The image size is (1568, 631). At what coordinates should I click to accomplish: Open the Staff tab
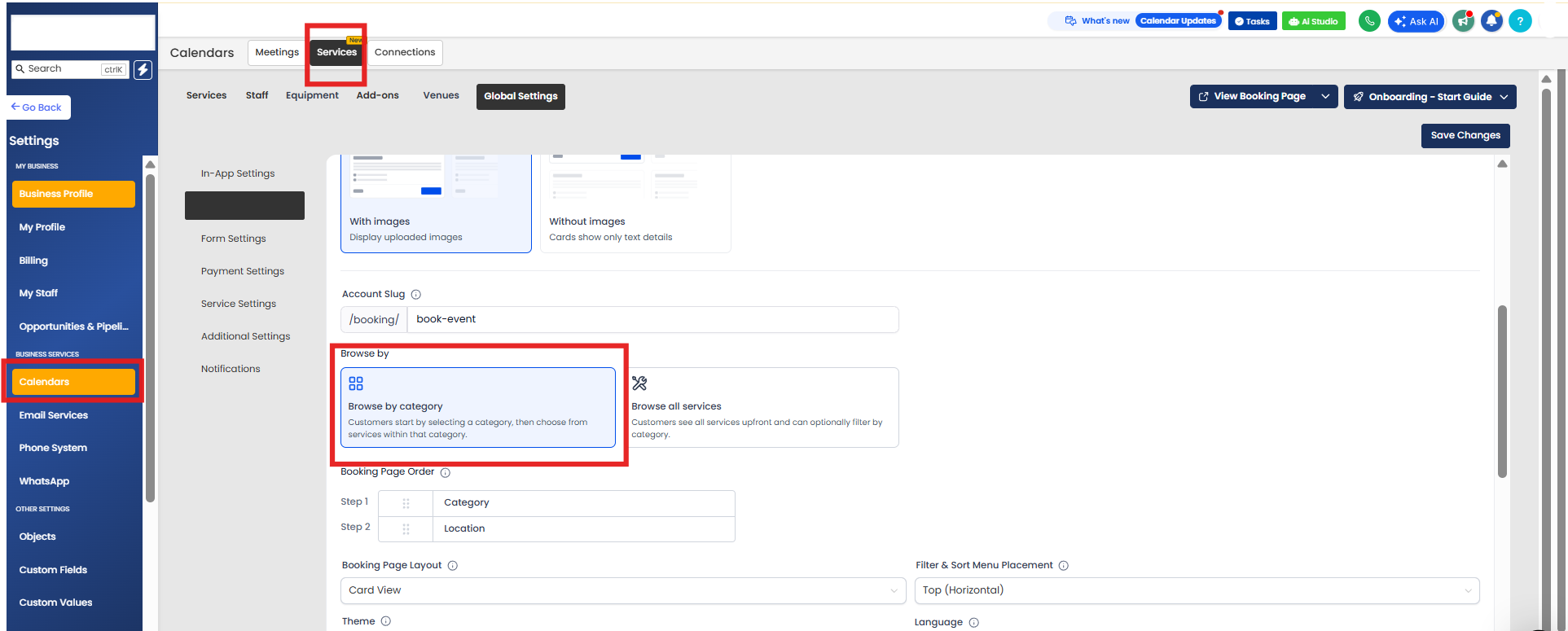[257, 96]
